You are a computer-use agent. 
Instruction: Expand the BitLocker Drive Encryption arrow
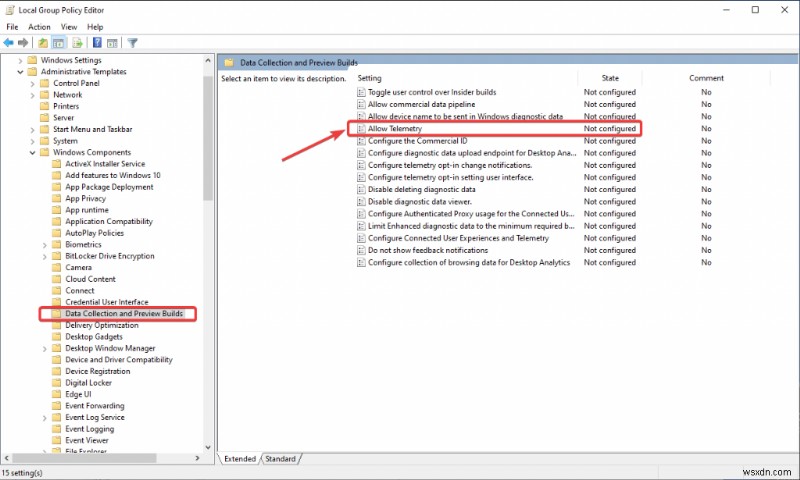[x=45, y=256]
